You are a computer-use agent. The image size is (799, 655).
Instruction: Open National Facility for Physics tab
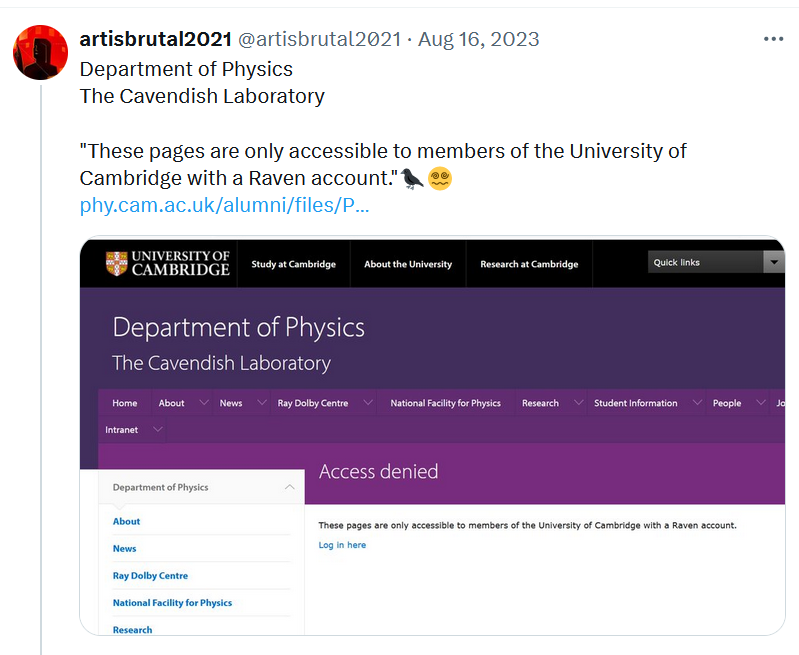pyautogui.click(x=446, y=403)
